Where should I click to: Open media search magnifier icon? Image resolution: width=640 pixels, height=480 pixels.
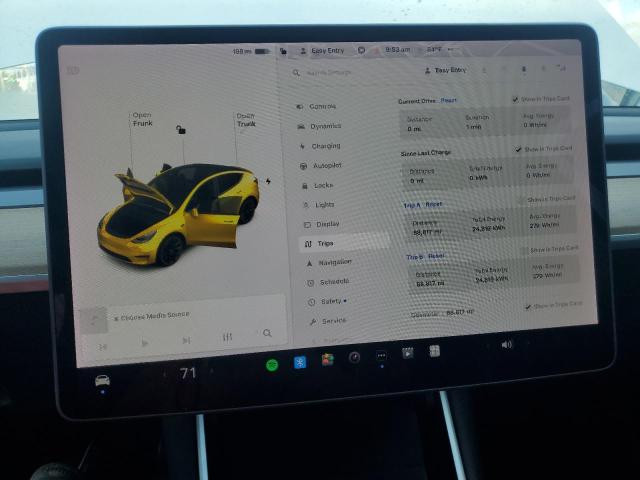click(x=267, y=333)
